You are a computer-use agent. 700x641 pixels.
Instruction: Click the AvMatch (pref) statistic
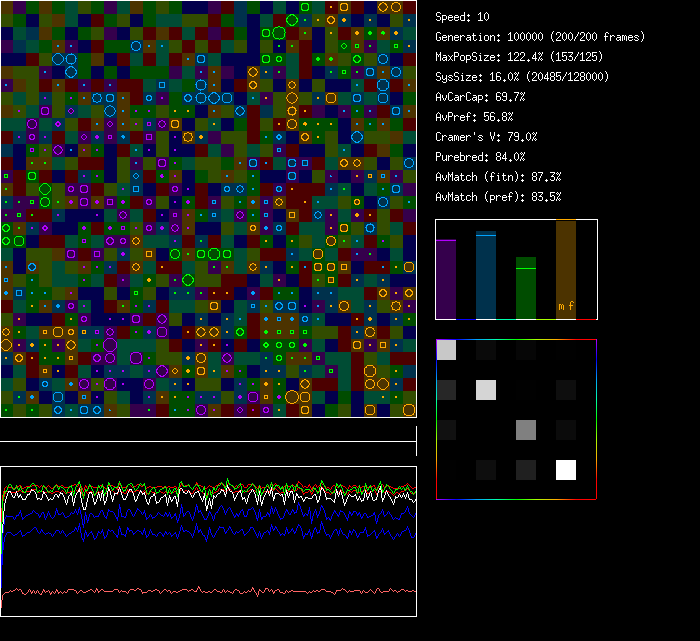[498, 197]
